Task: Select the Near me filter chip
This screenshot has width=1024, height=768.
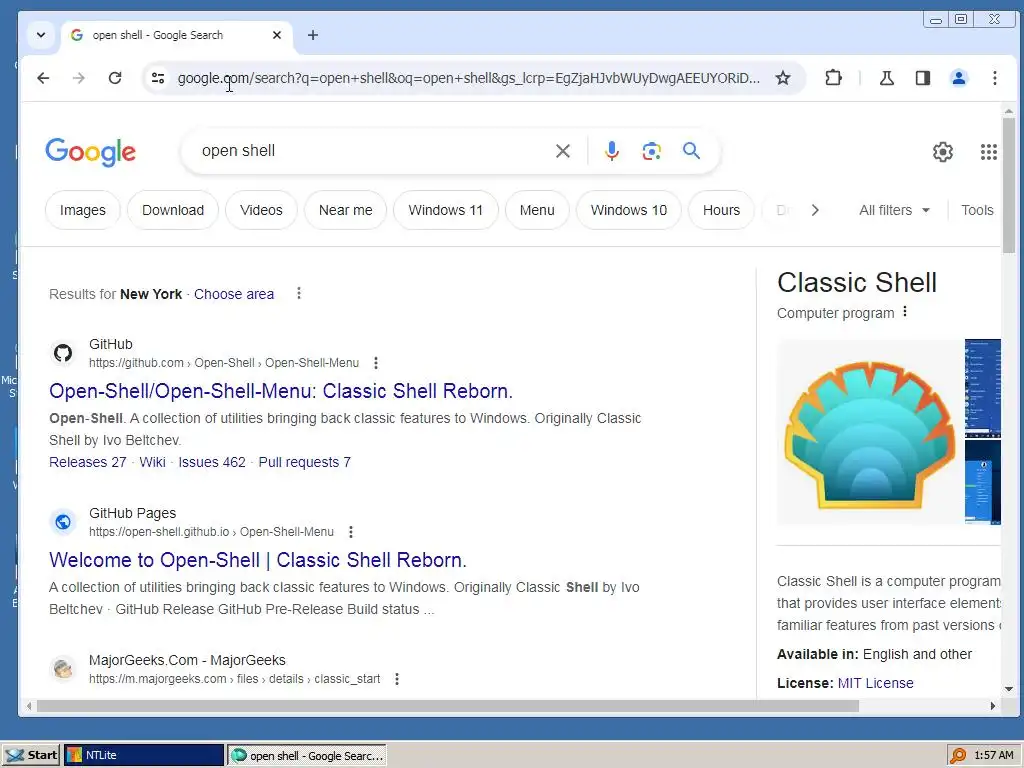Action: pos(345,210)
